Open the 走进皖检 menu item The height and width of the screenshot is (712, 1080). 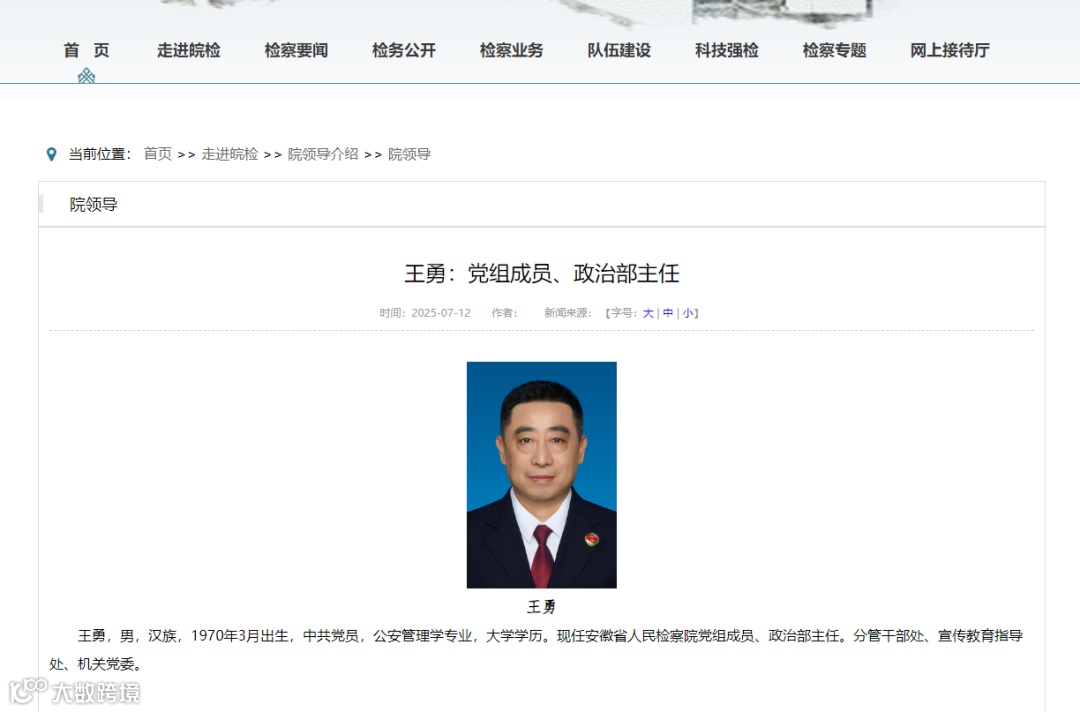tap(189, 50)
